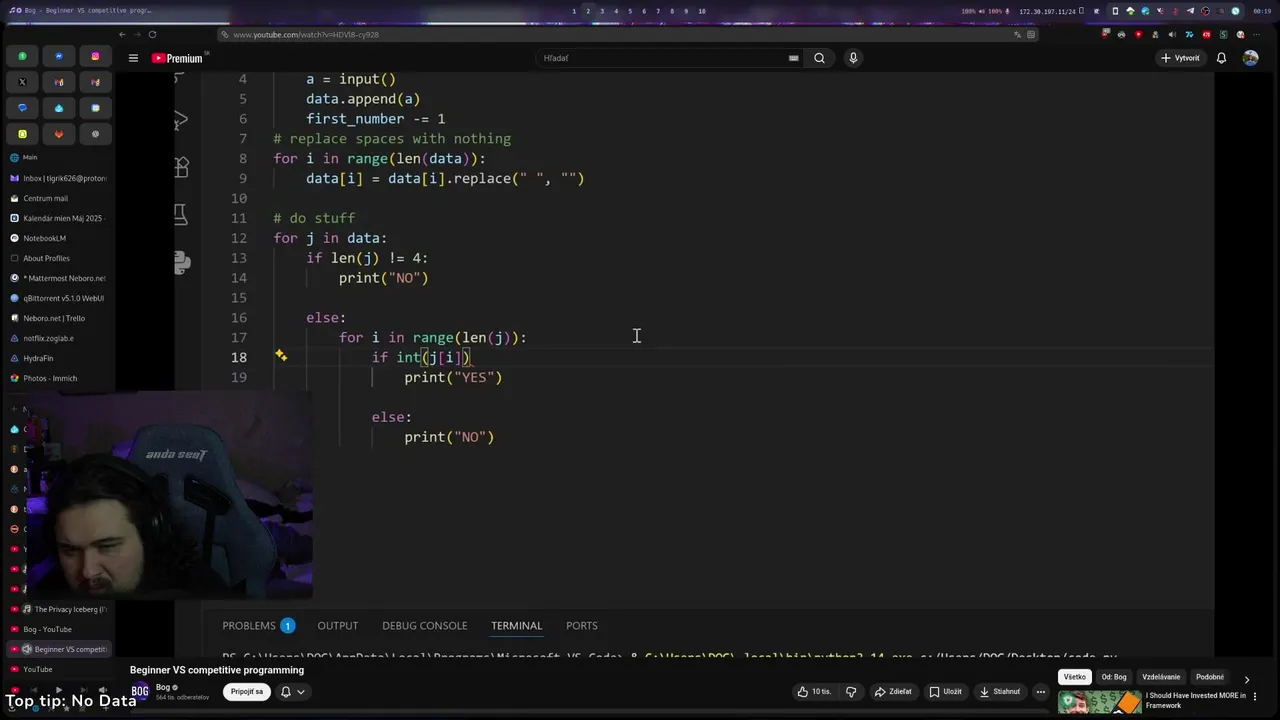Click the Uložiť save button

tap(946, 691)
